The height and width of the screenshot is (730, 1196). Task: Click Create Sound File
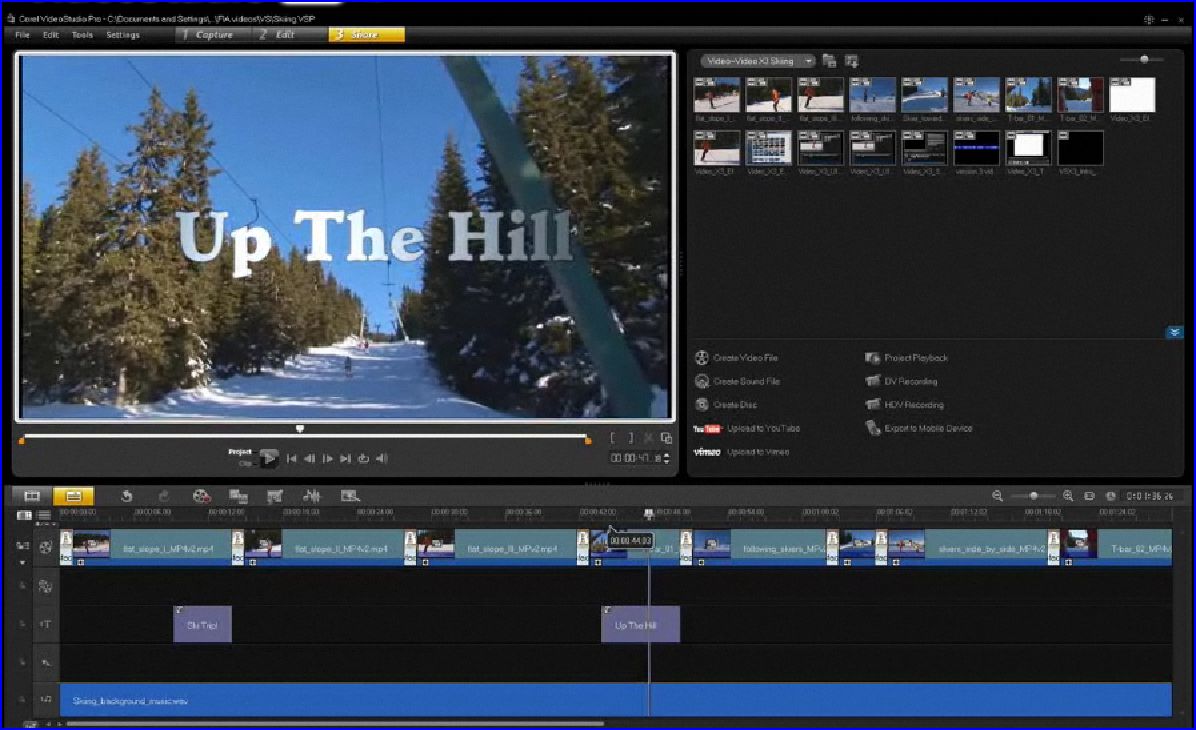(738, 381)
